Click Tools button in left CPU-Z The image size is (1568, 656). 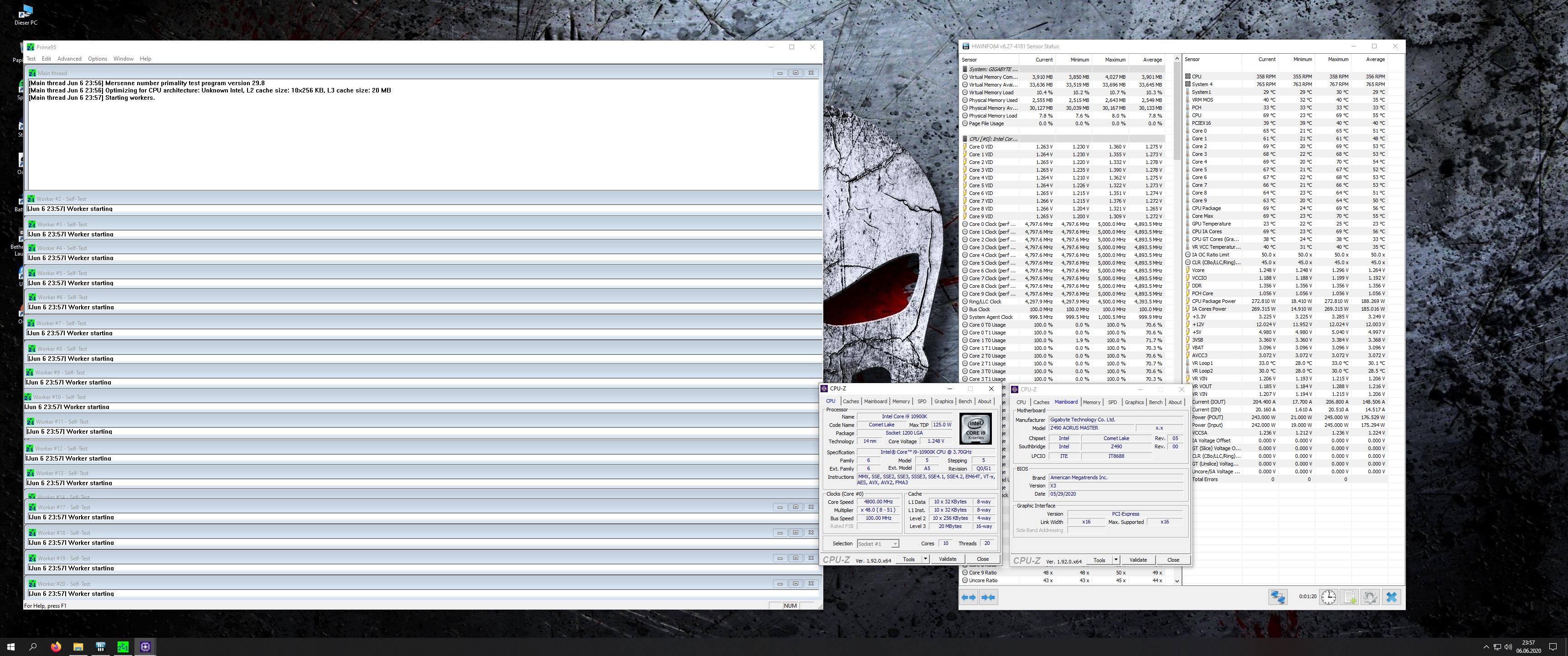tap(909, 559)
